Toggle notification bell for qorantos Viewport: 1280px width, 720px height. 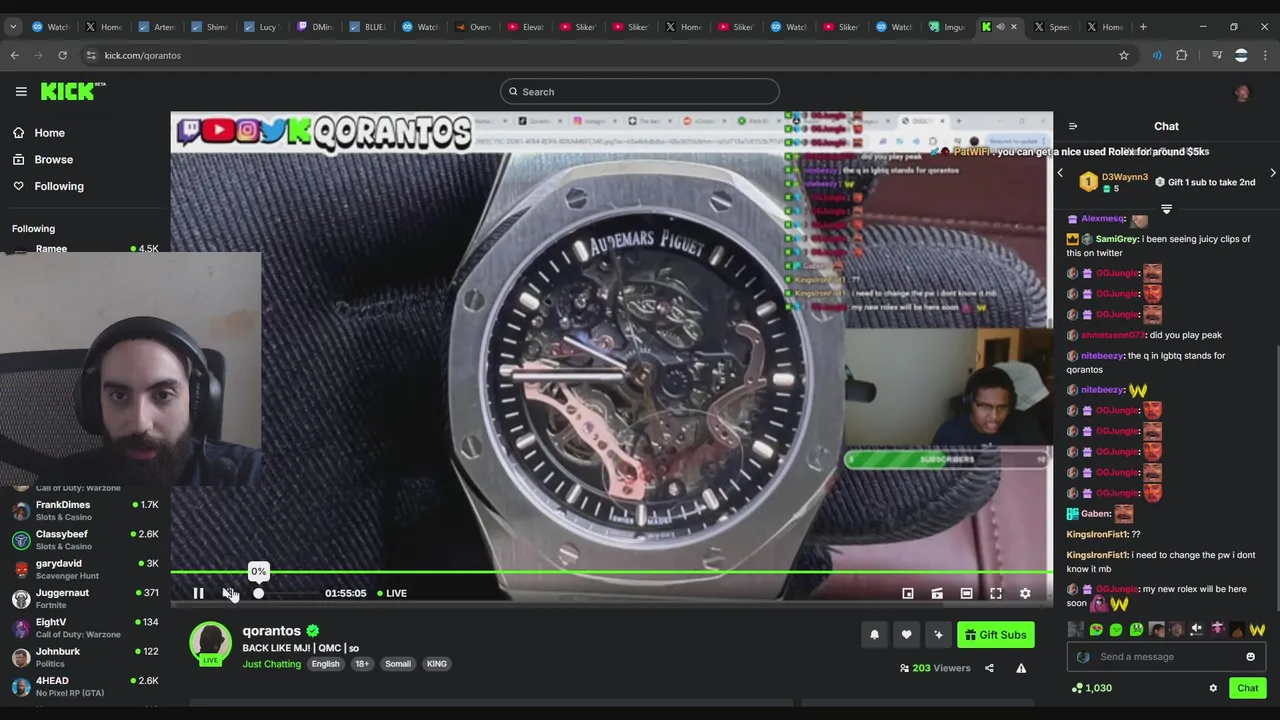pyautogui.click(x=874, y=634)
